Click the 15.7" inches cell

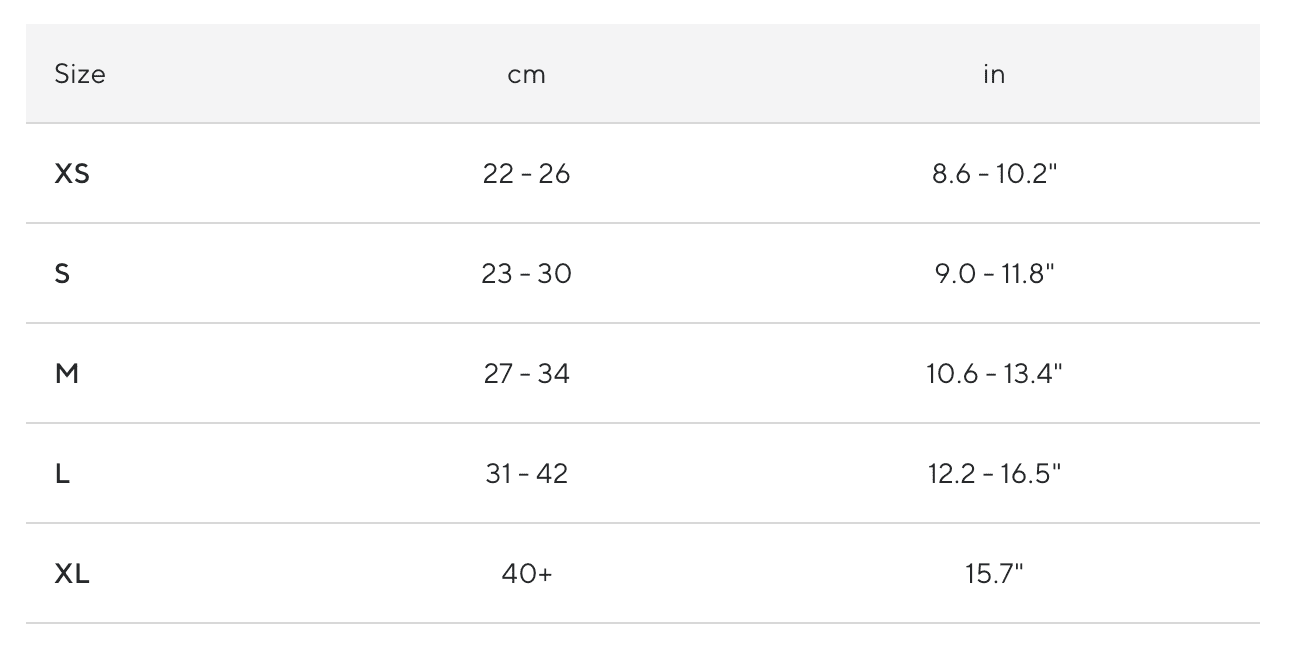994,574
